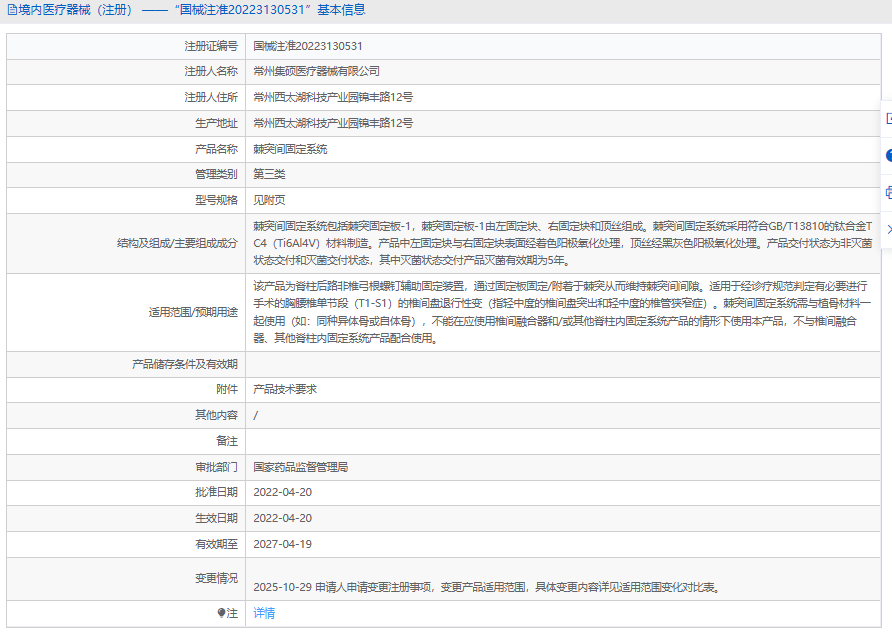Click the 注册人住所 label
The width and height of the screenshot is (892, 635).
[211, 97]
